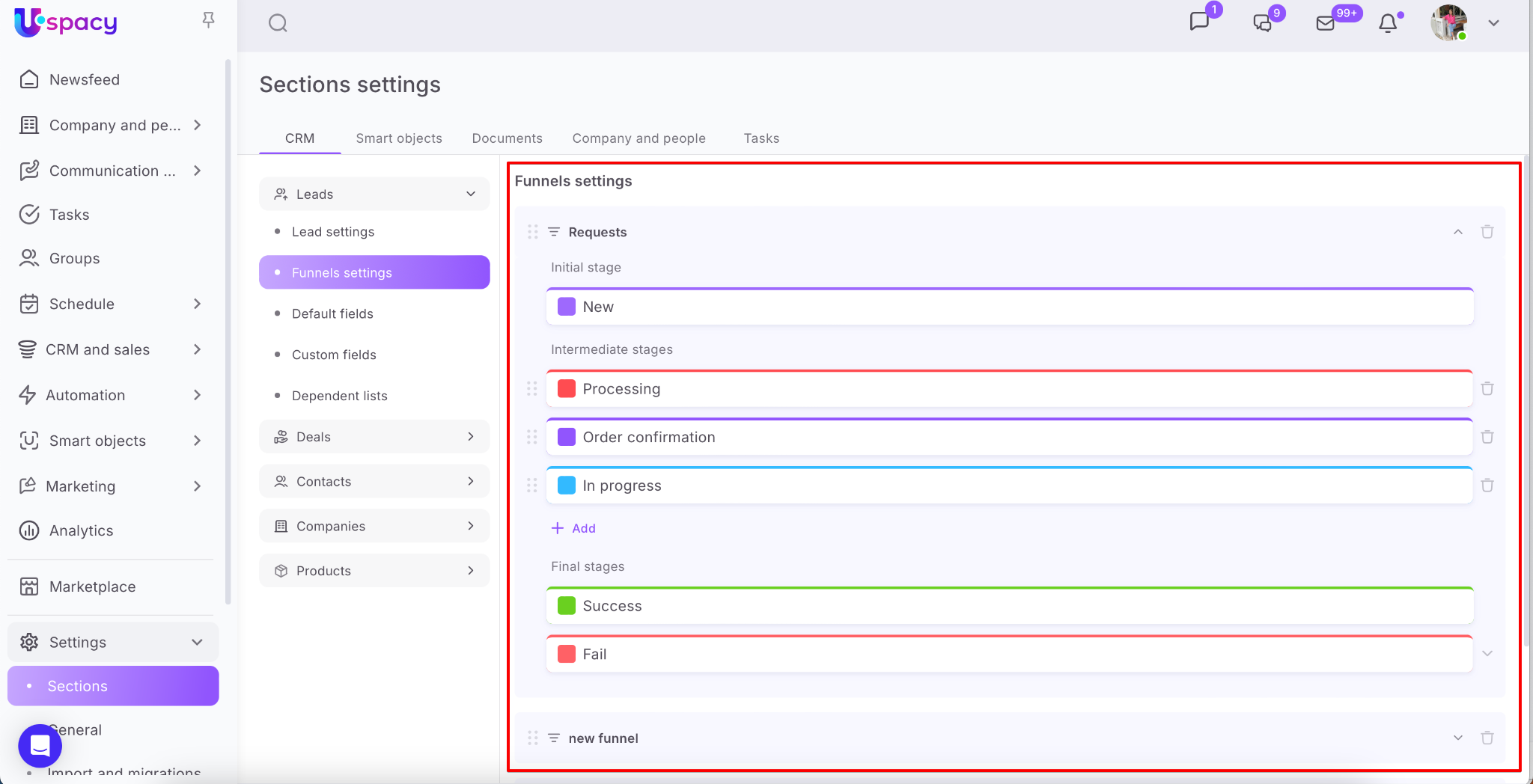Open the support chat bubble widget

(40, 745)
